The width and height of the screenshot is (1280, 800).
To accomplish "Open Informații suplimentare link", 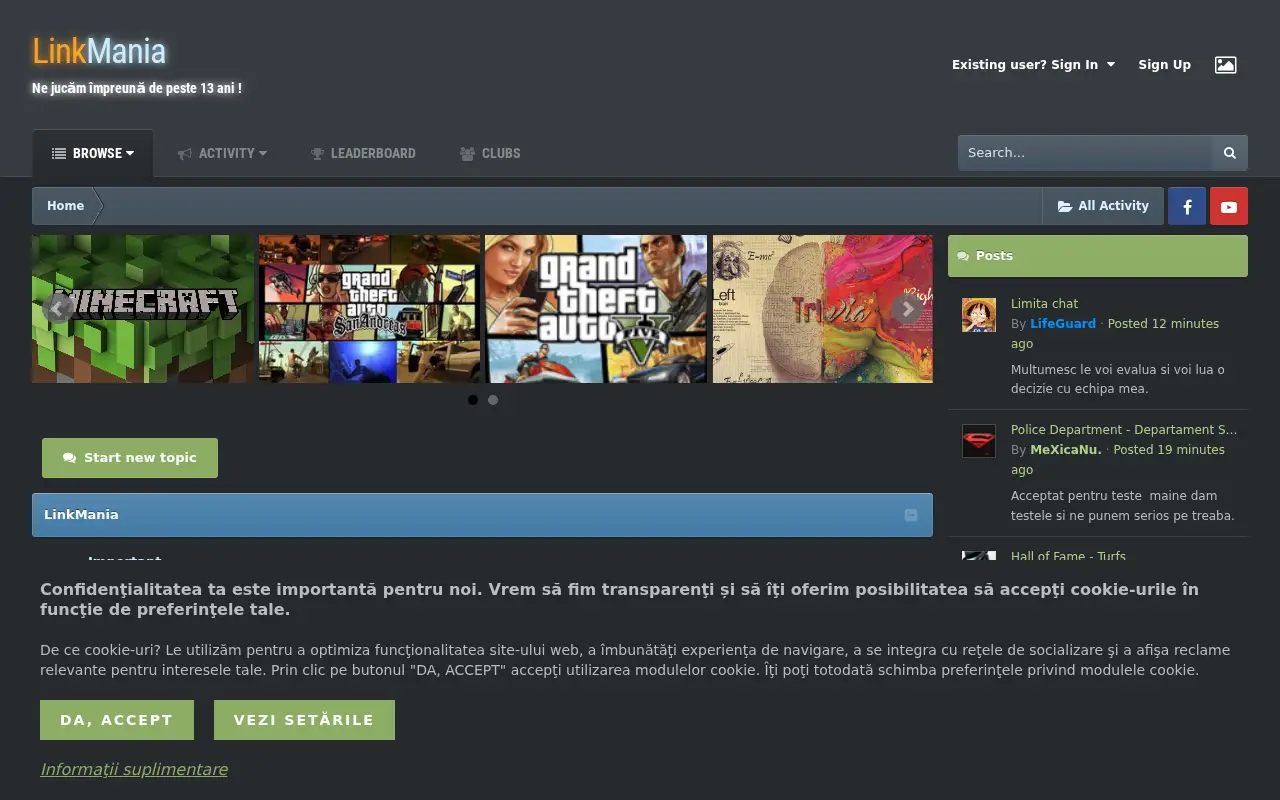I will point(134,769).
